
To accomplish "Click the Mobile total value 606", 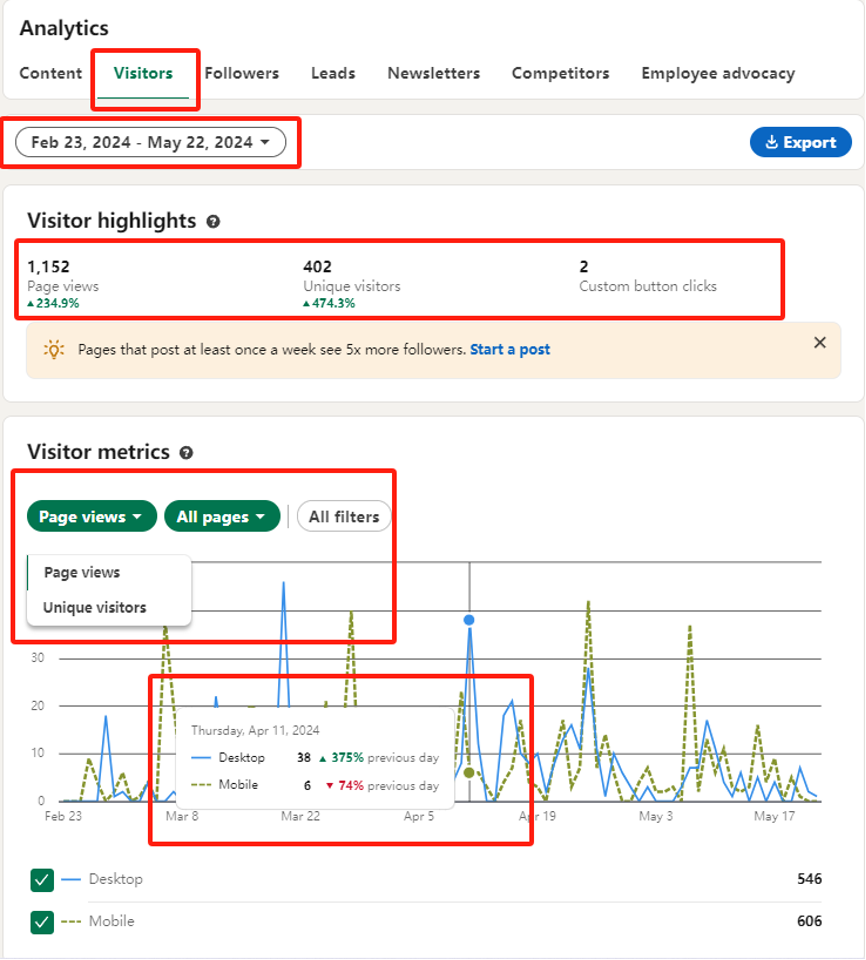I will tap(809, 921).
